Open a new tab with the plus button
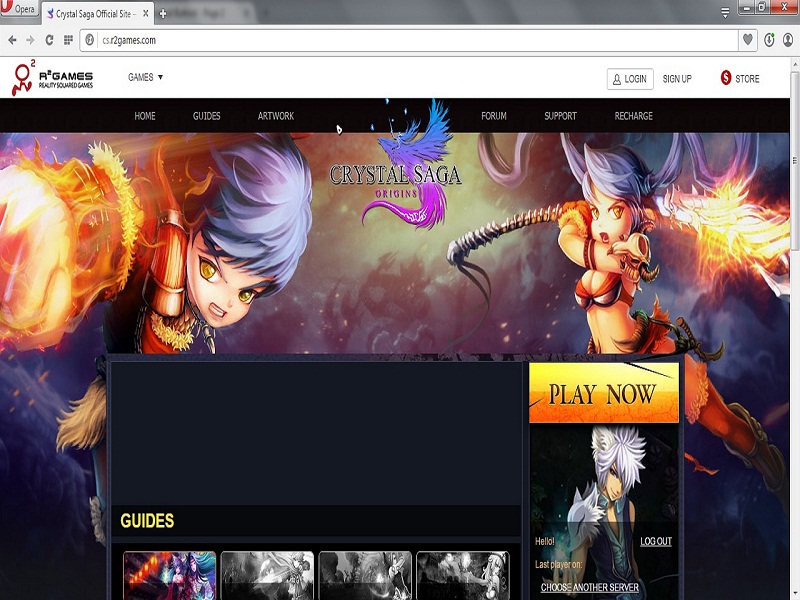 (x=163, y=14)
